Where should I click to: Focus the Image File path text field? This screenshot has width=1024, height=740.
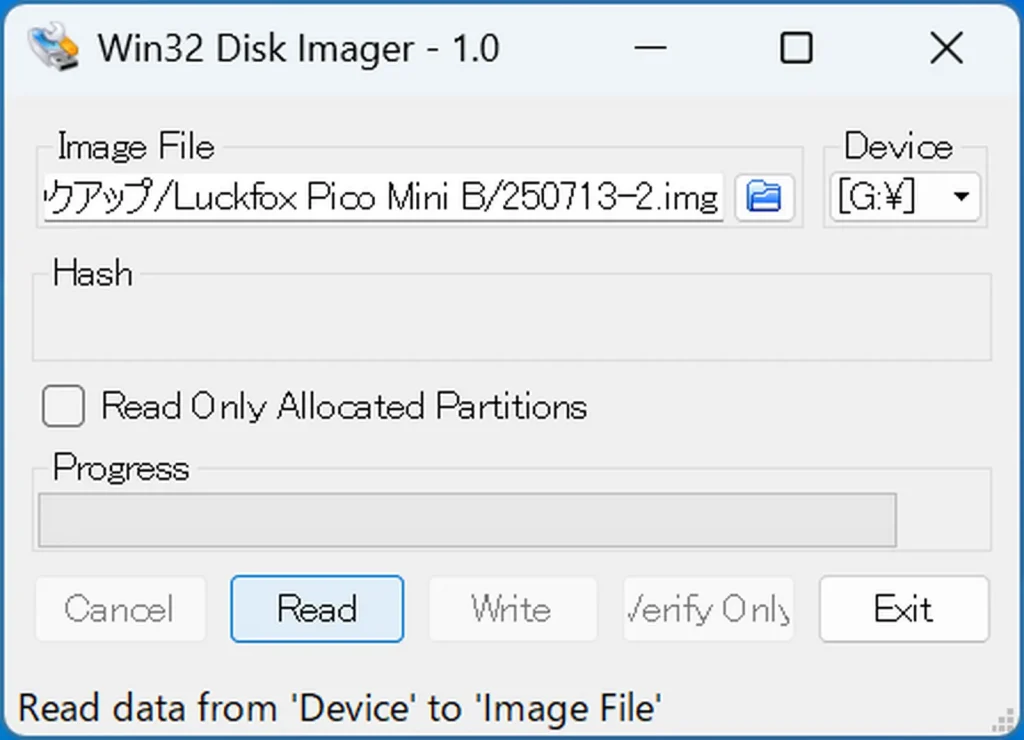coord(383,197)
